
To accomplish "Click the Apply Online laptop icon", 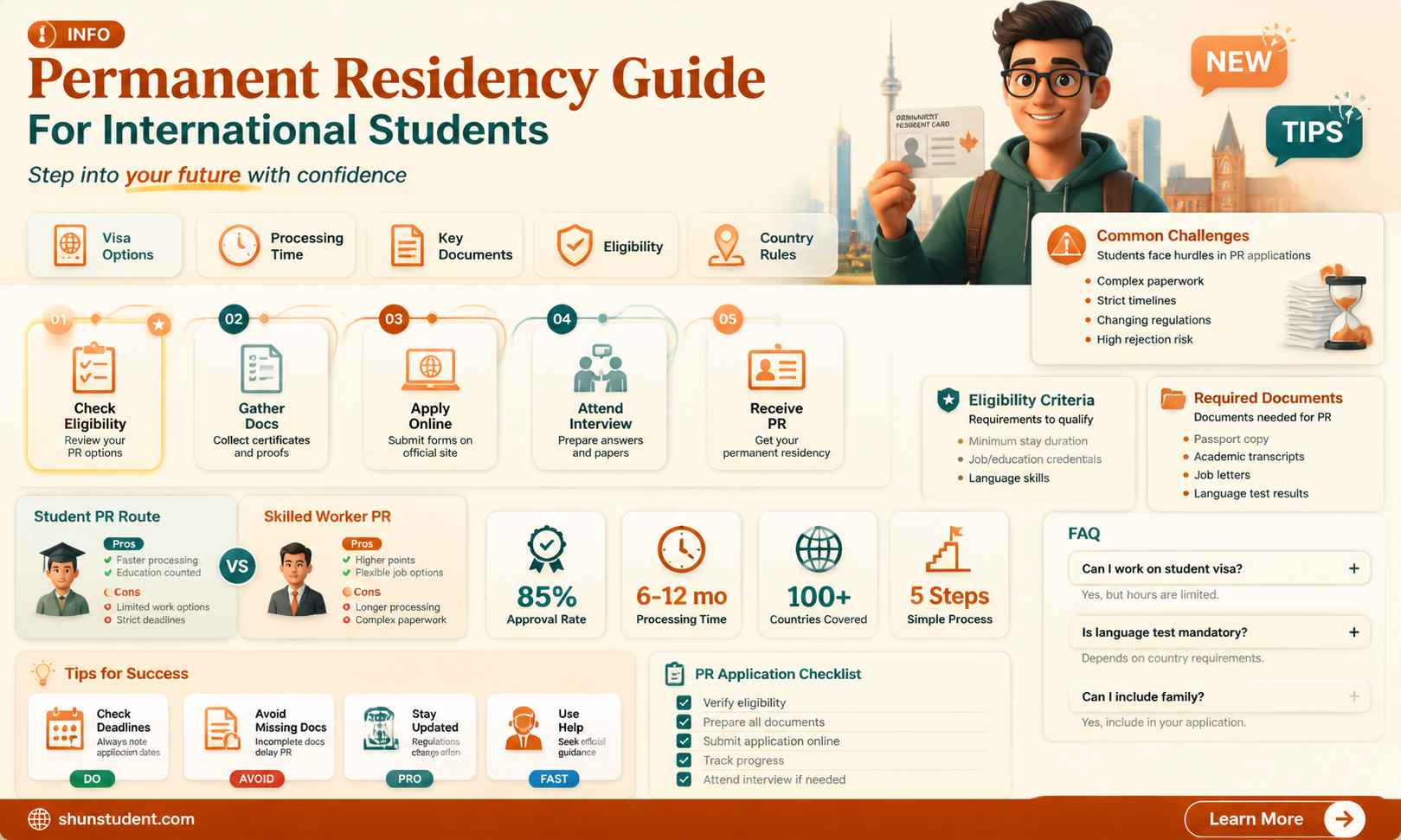I will tap(430, 370).
